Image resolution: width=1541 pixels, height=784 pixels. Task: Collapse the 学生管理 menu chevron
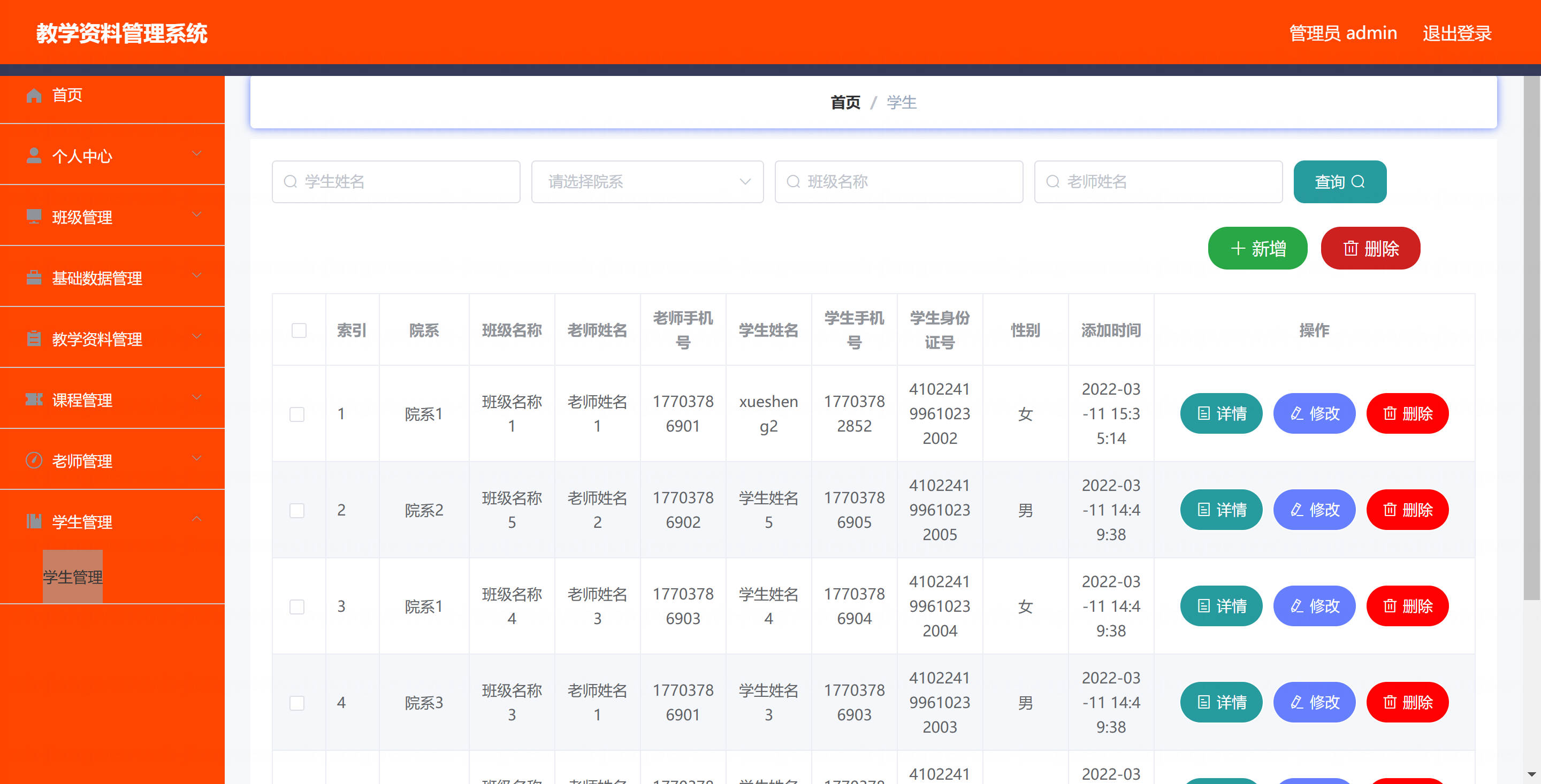click(197, 519)
